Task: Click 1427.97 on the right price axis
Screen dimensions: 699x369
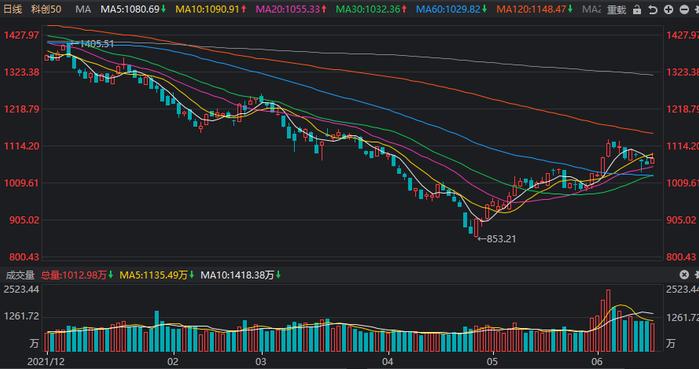Action: pos(682,35)
